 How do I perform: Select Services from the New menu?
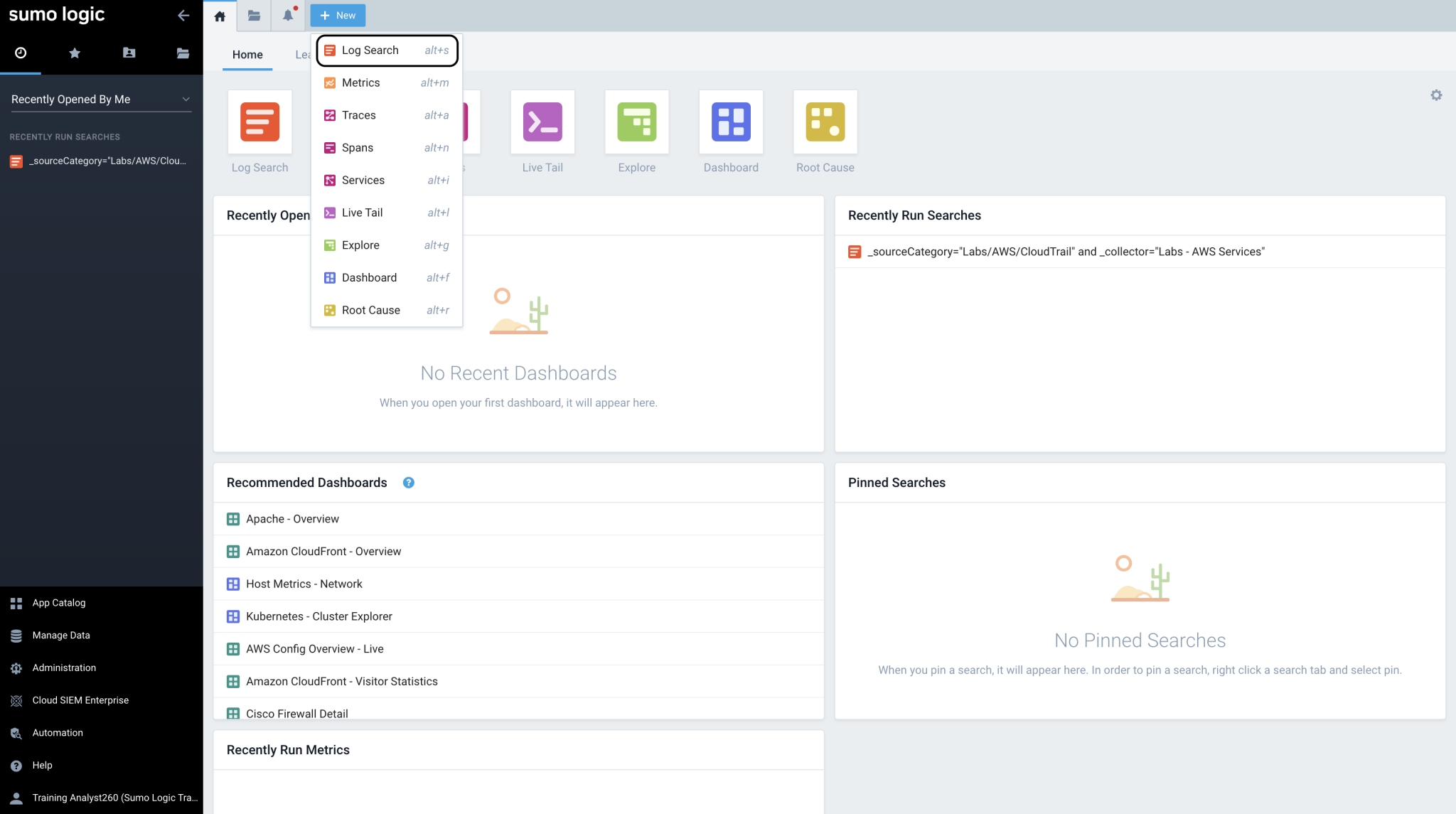pos(387,181)
